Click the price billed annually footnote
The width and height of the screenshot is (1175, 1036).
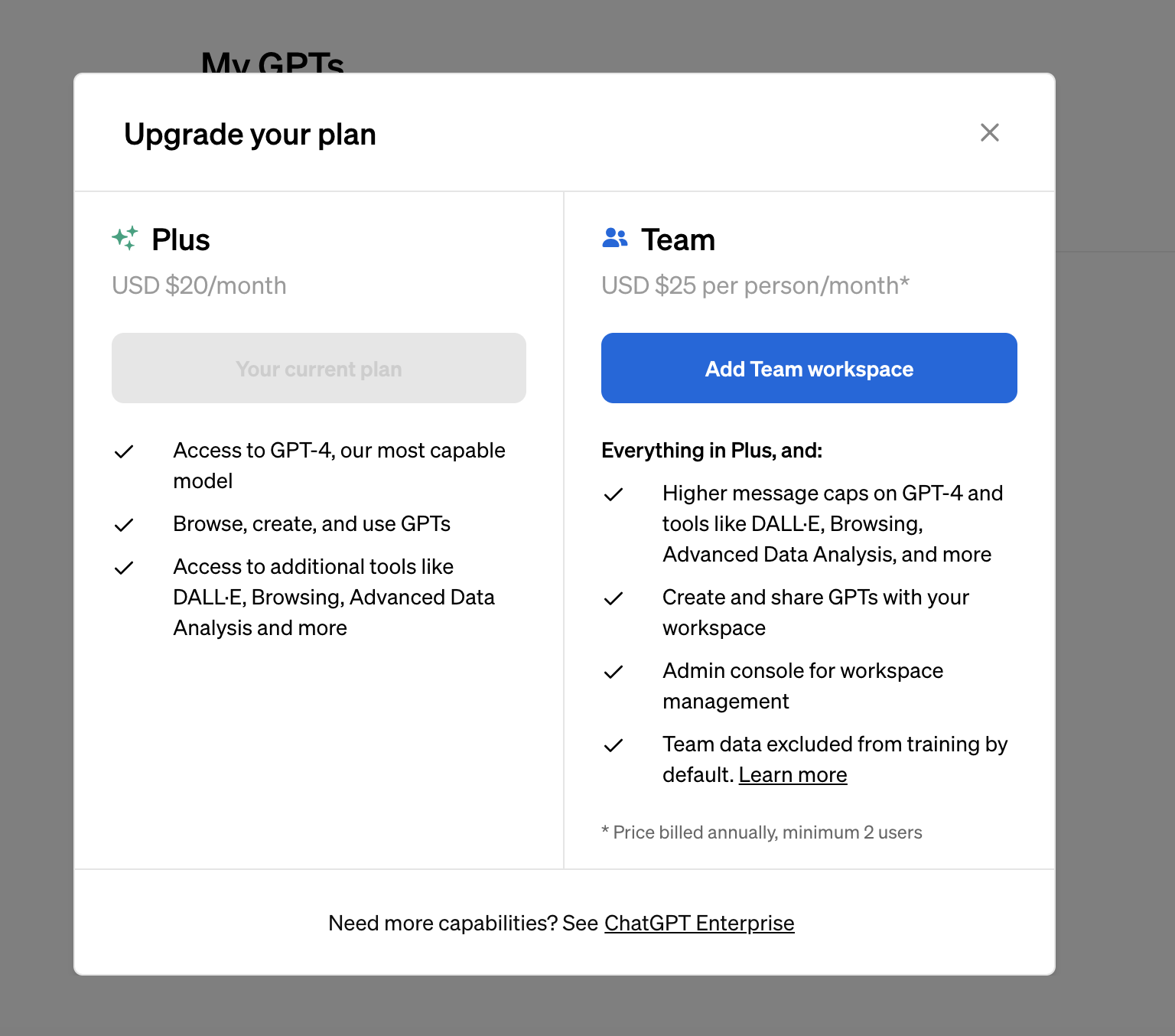[761, 832]
